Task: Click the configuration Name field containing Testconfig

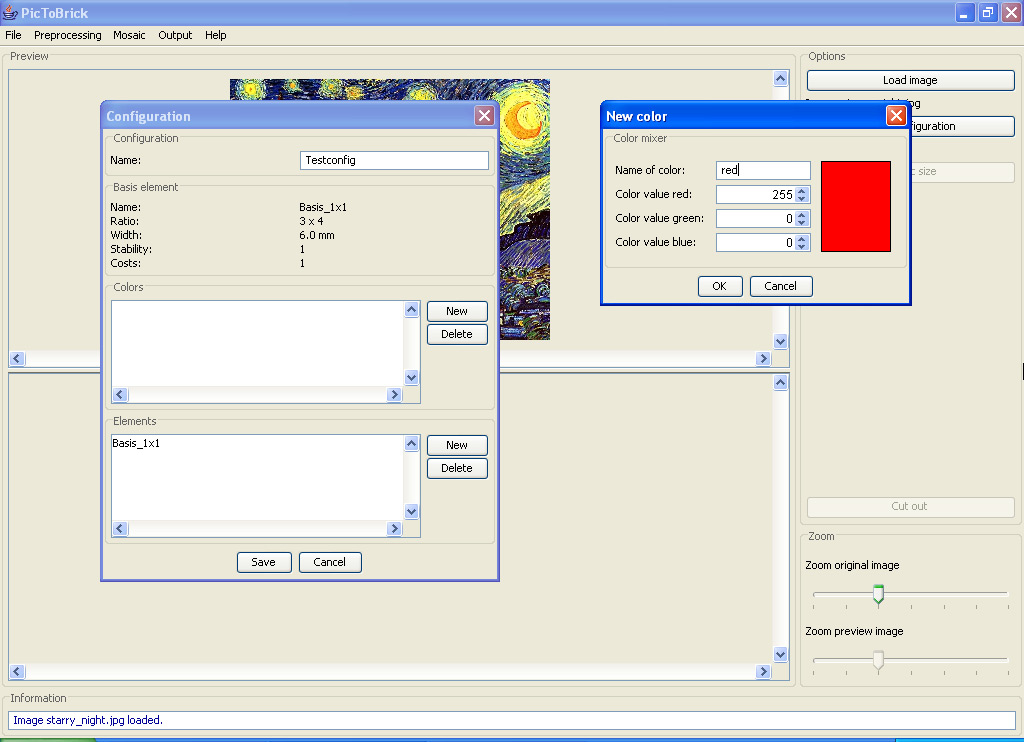Action: [394, 160]
